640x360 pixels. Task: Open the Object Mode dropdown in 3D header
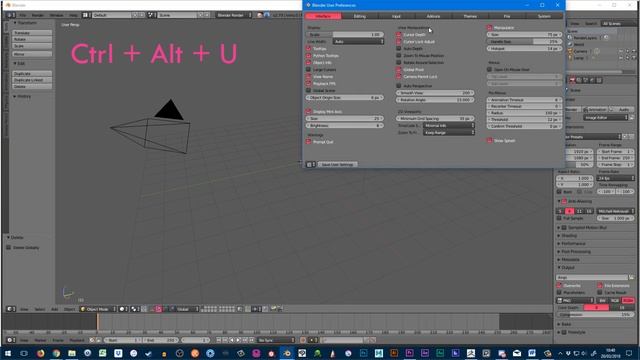98,309
